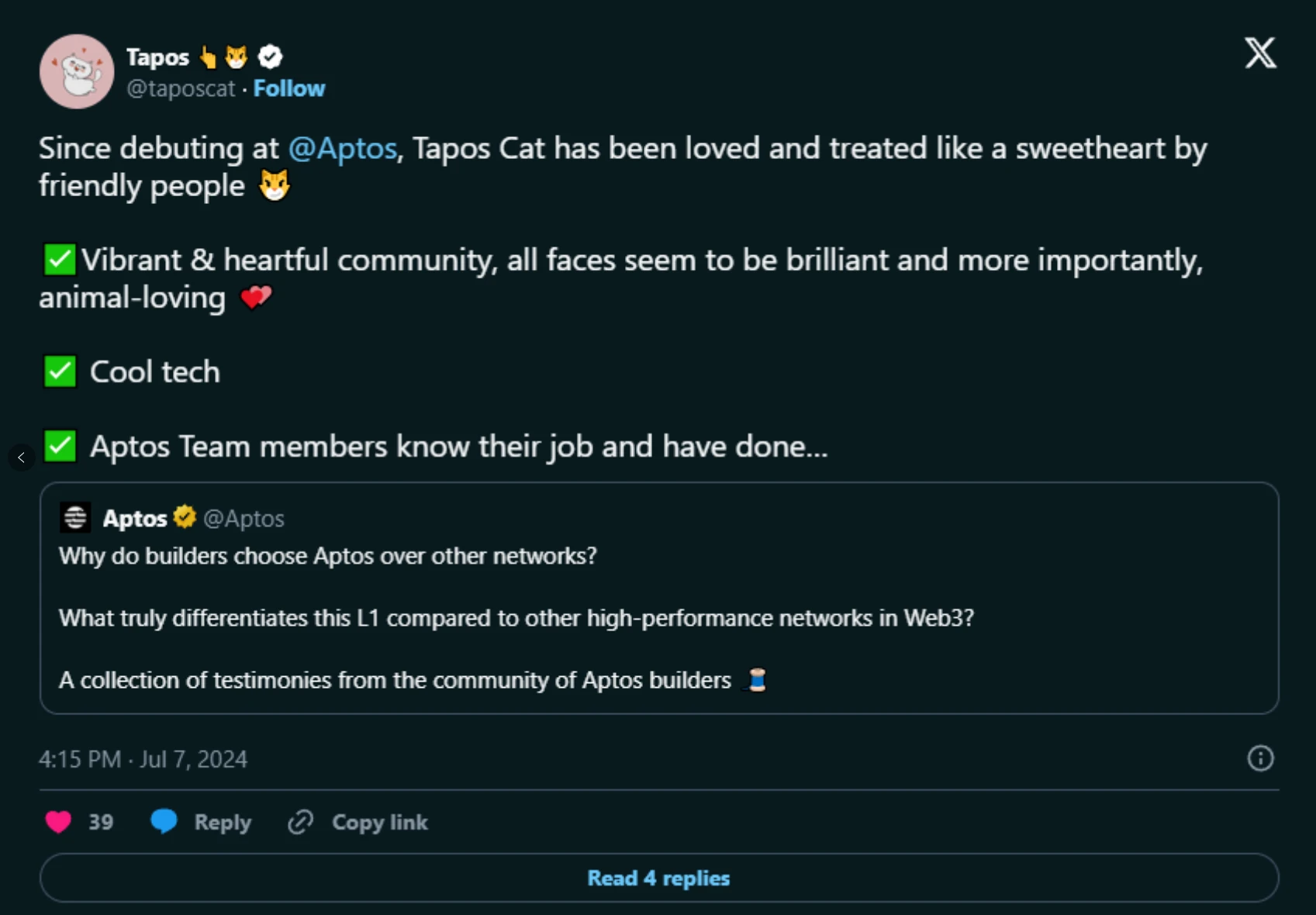Click the Reply label
Viewport: 1316px width, 915px height.
coord(223,822)
